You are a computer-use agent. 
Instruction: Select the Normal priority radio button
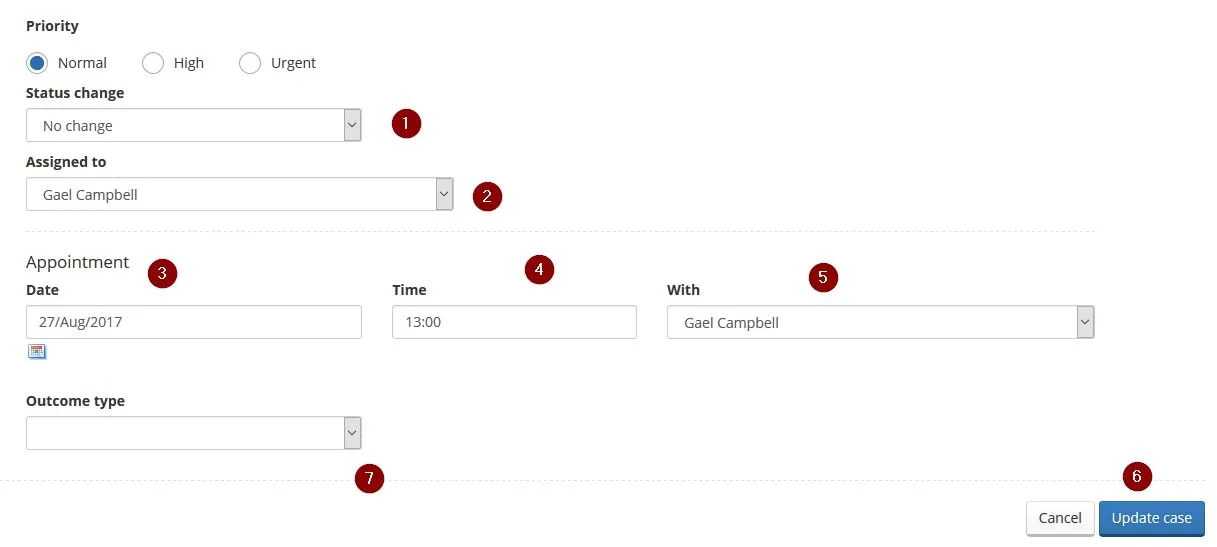(37, 63)
